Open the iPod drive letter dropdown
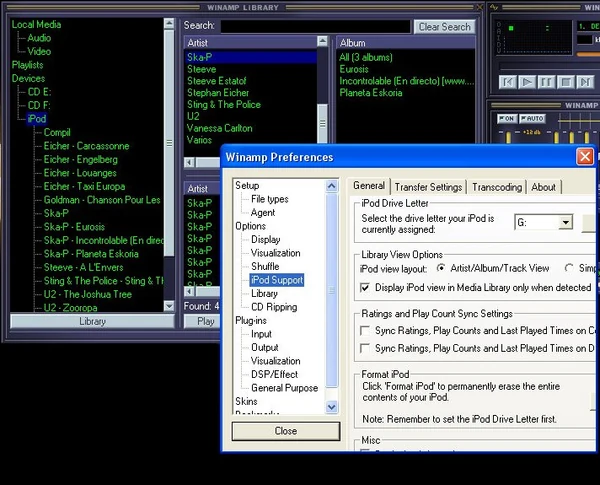The width and height of the screenshot is (600, 485). (x=565, y=222)
